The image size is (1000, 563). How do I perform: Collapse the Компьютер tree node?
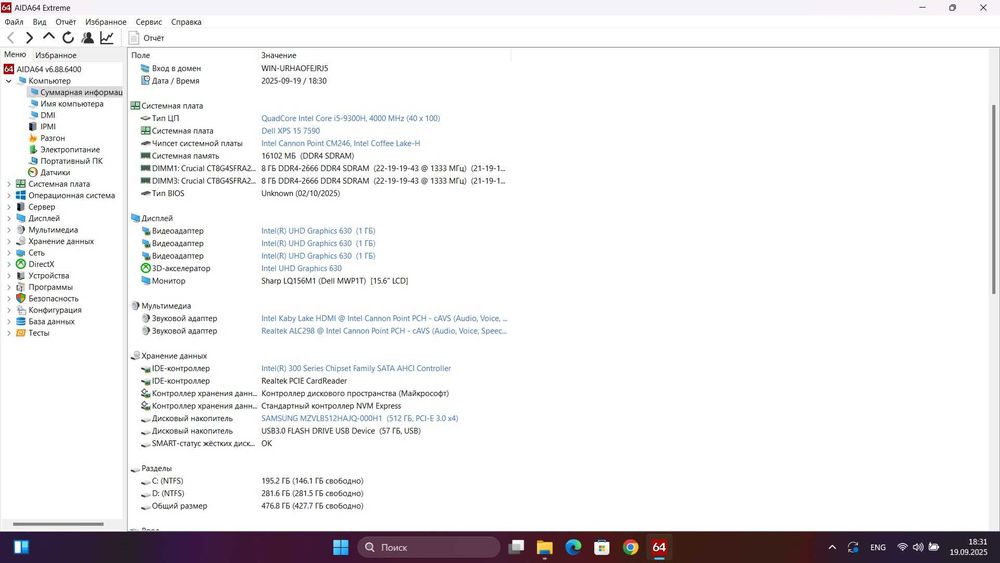[x=8, y=81]
